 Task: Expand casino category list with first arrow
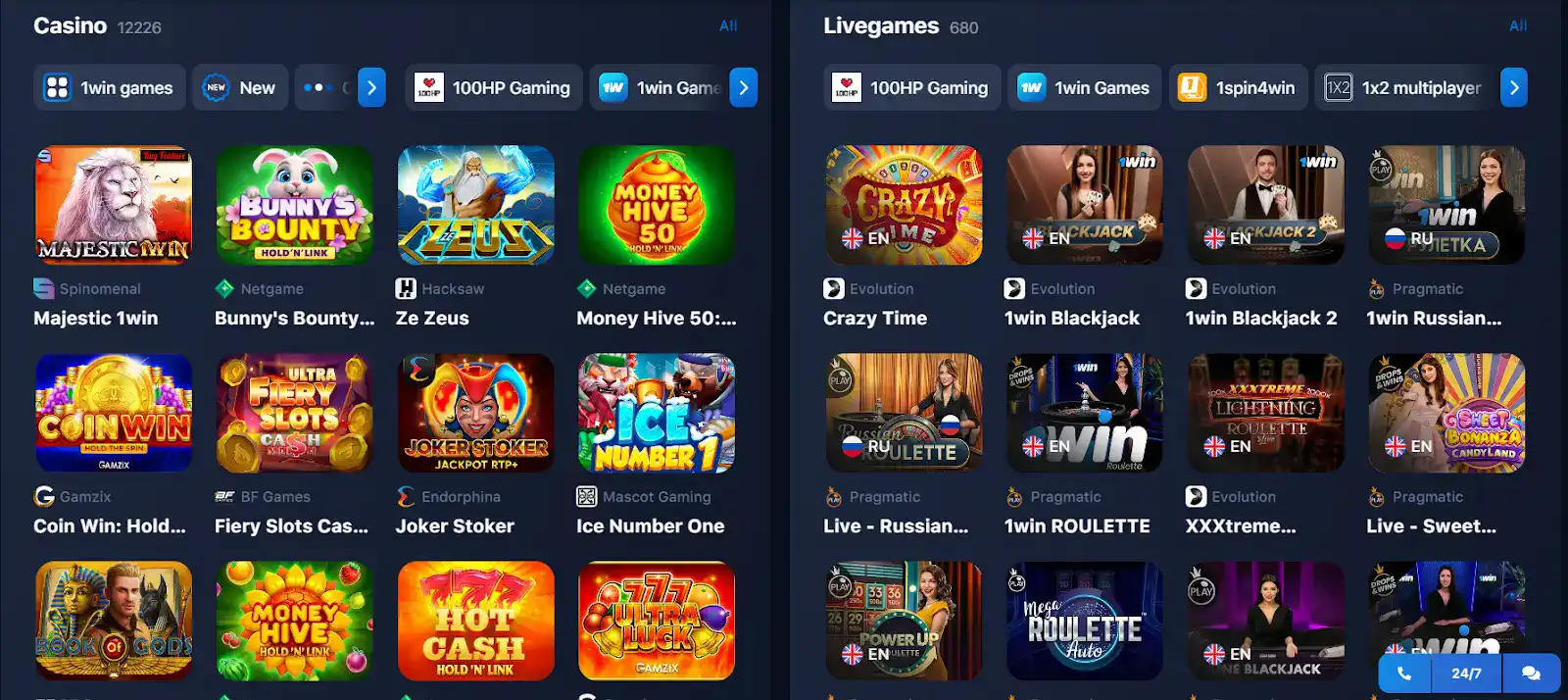371,87
